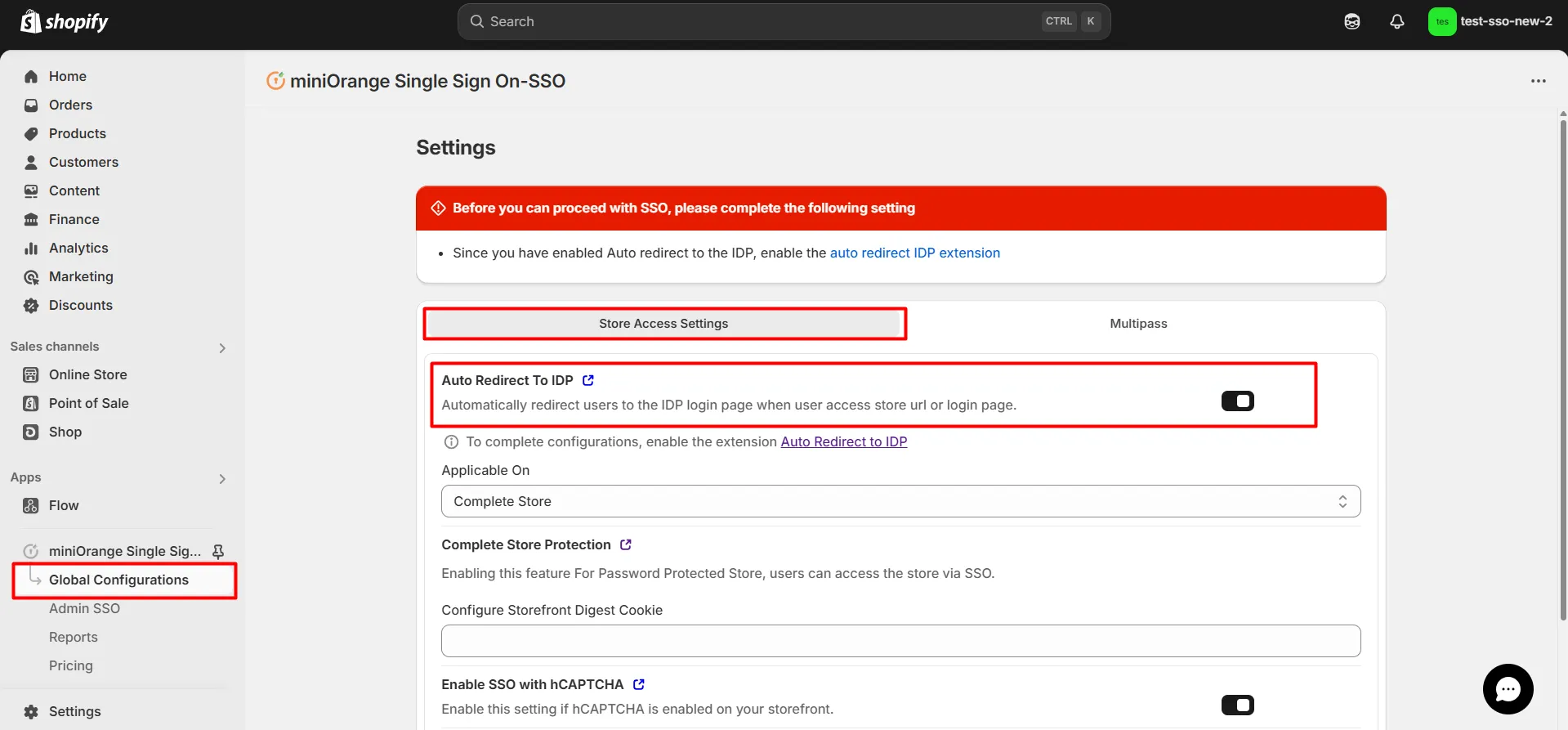This screenshot has width=1568, height=730.
Task: Open the underlined Auto Redirect to IDP link
Action: 843,441
